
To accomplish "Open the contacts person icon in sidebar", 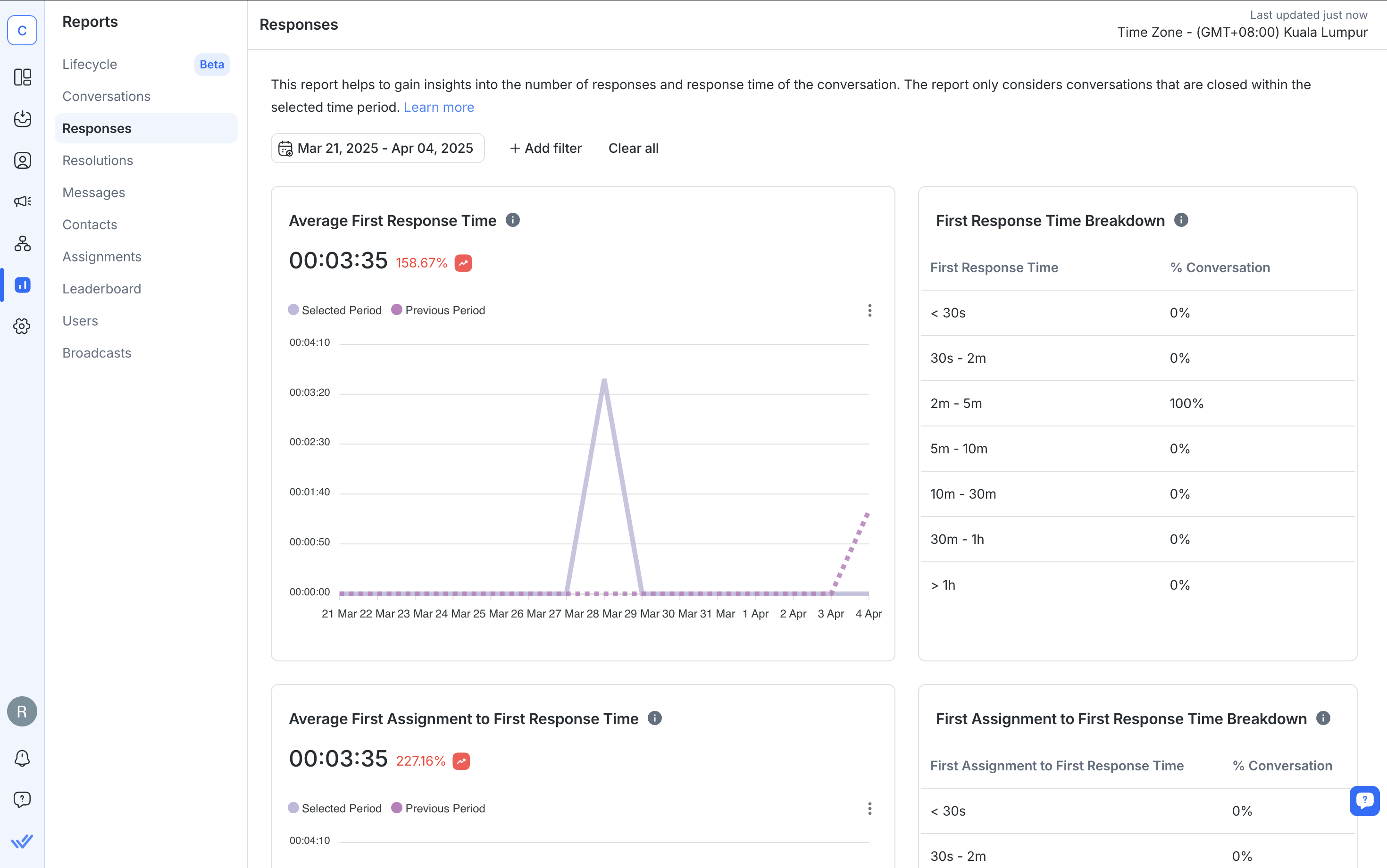I will click(22, 160).
